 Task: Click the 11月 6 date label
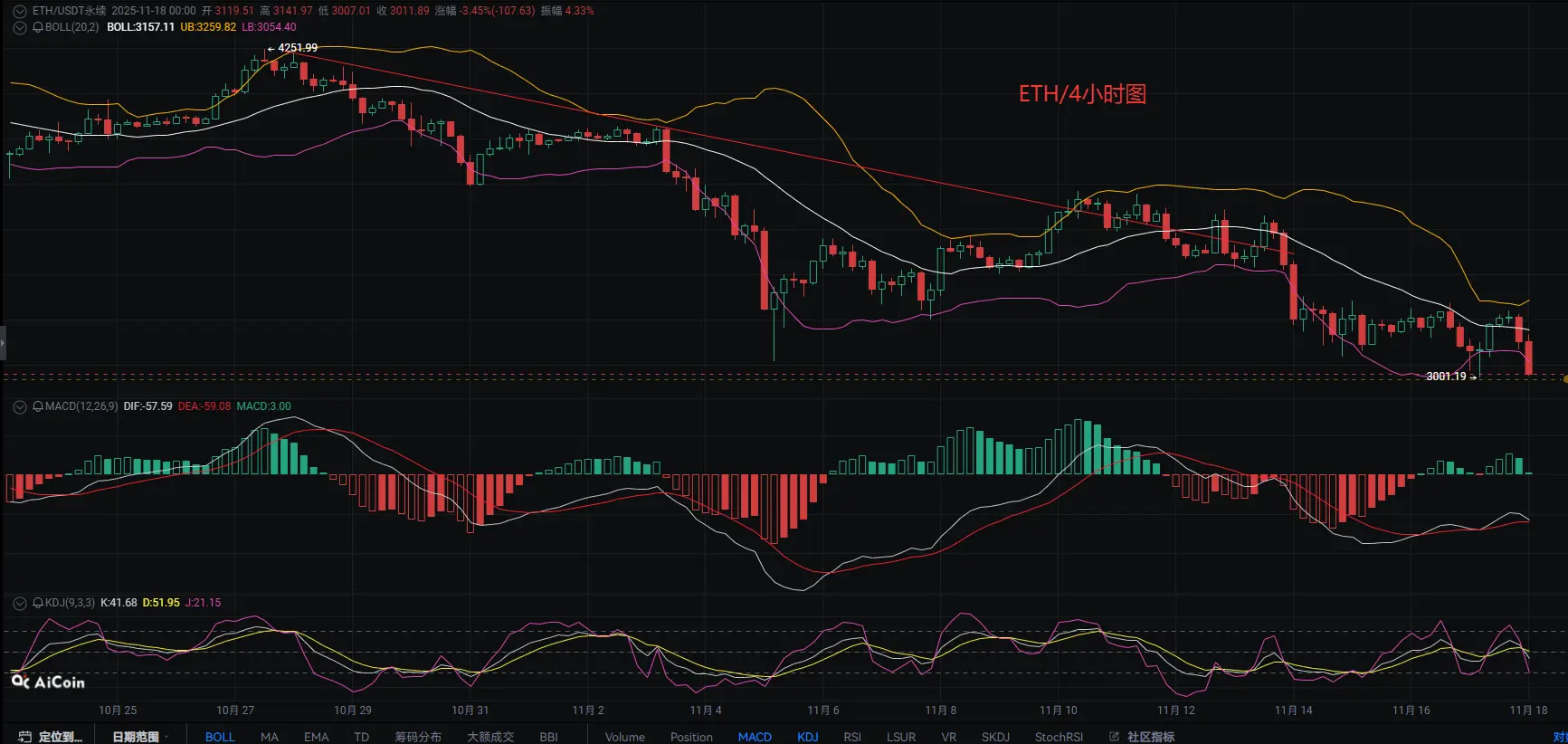click(823, 711)
